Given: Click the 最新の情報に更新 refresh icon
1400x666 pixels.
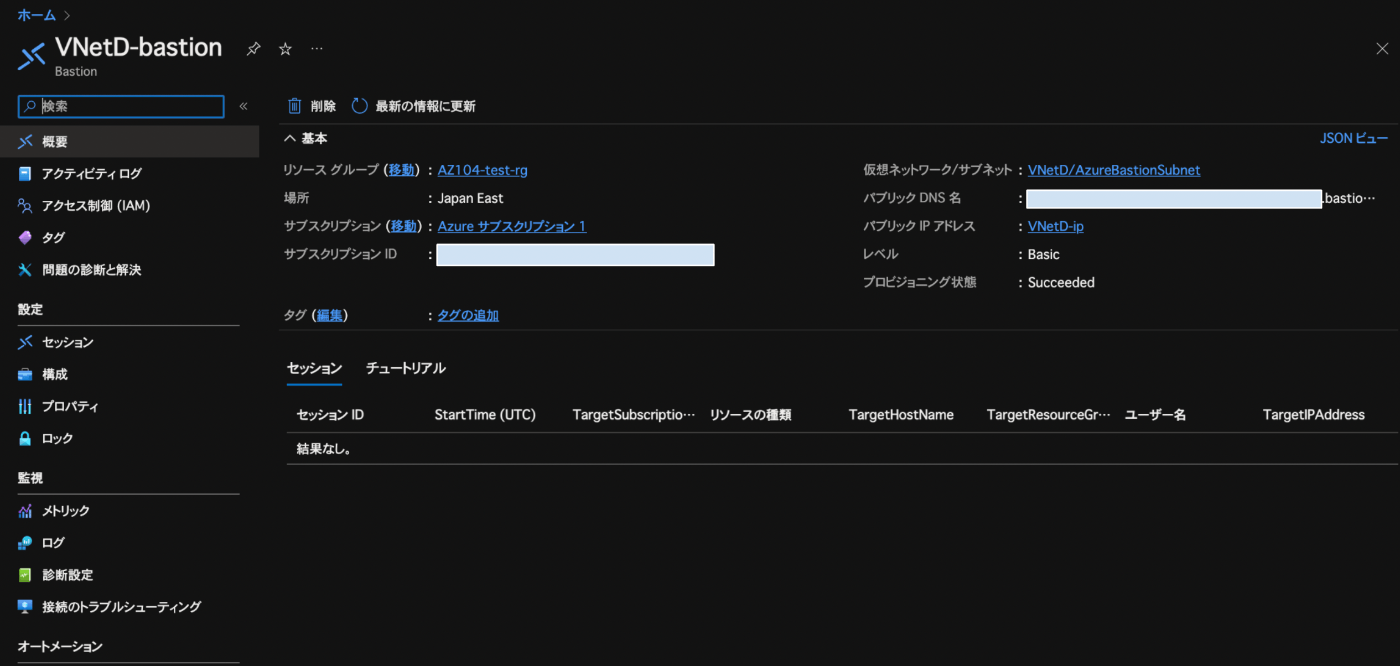Looking at the screenshot, I should click(x=360, y=106).
